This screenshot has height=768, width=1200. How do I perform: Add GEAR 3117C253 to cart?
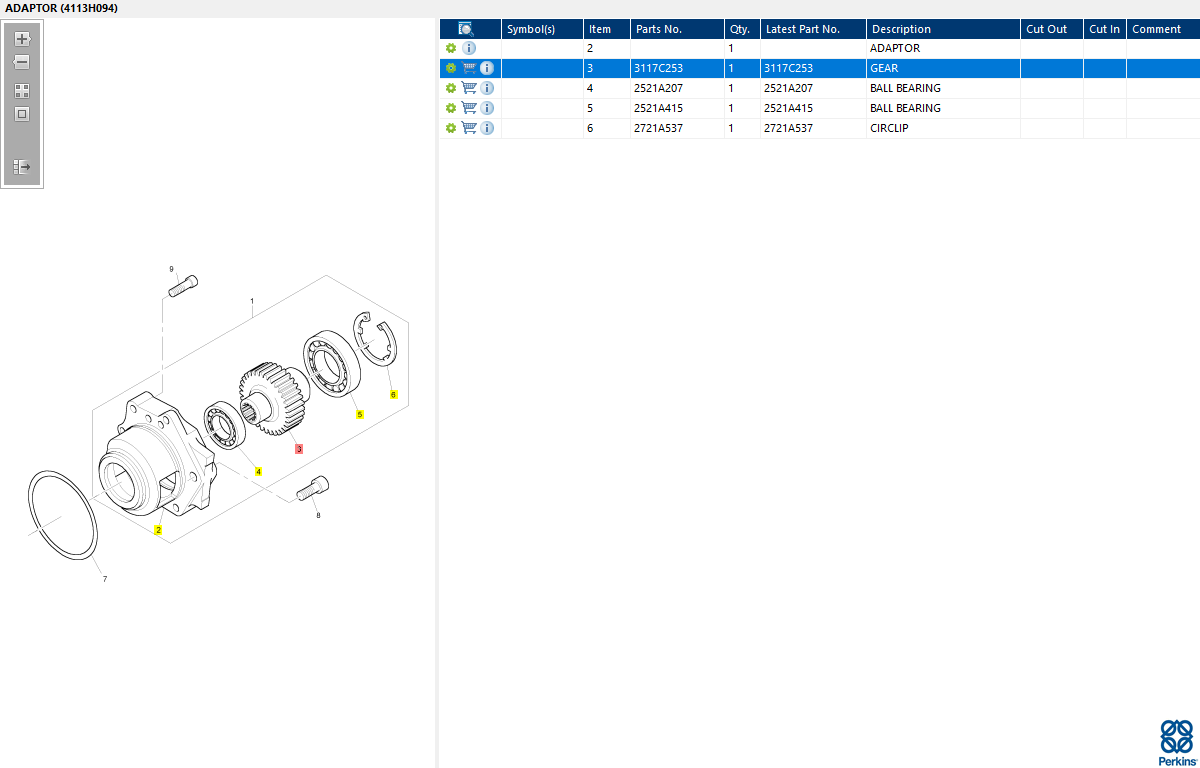469,68
